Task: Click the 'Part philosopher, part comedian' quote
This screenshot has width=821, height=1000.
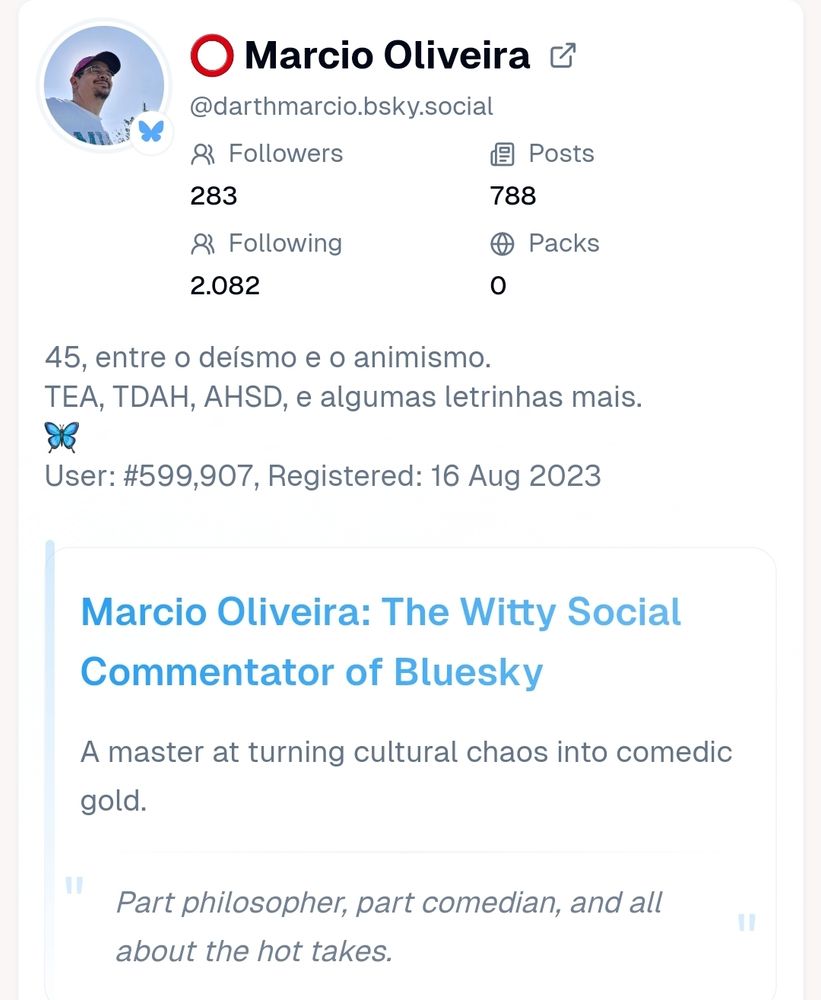Action: point(389,927)
